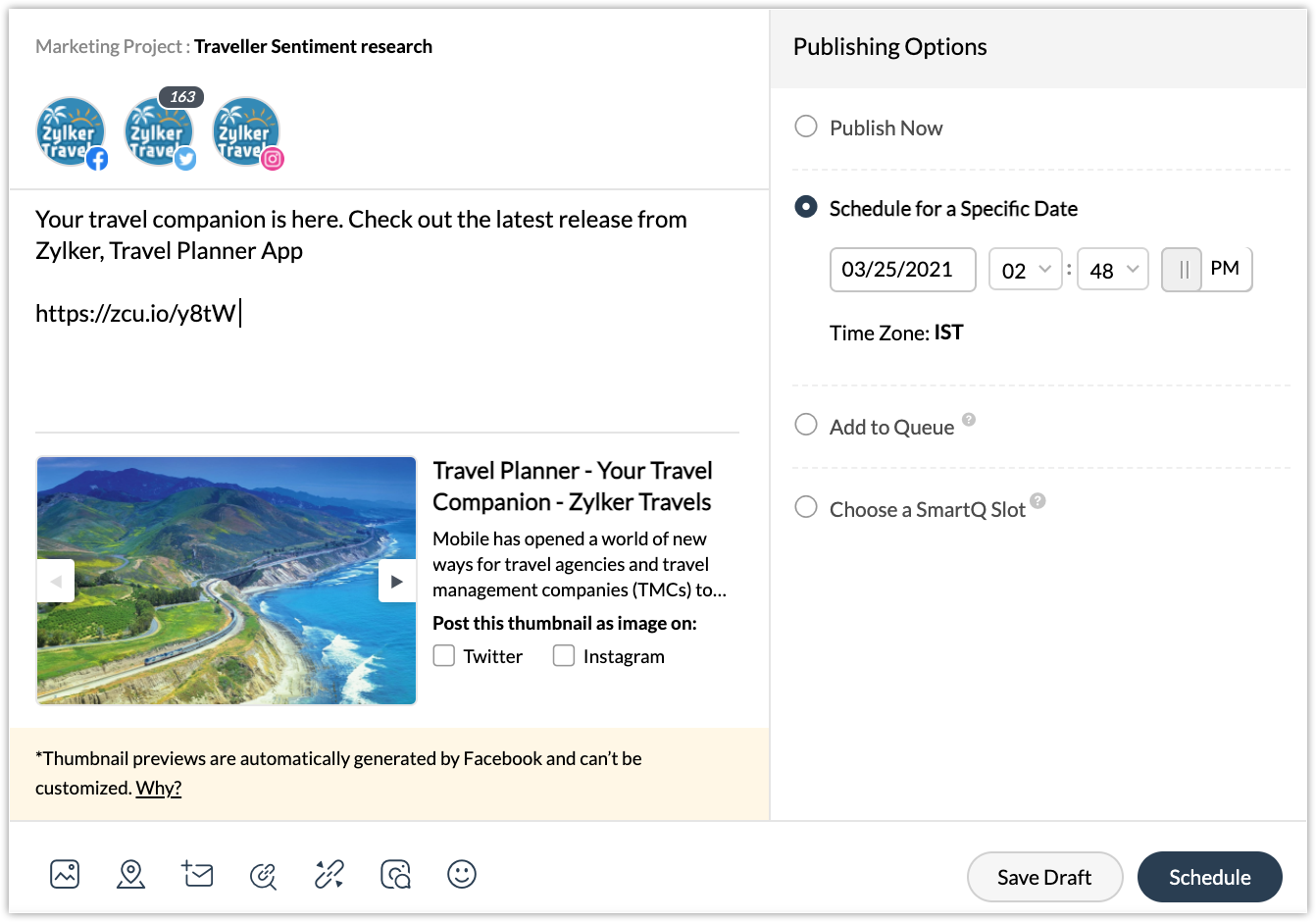Click the coastal landscape thumbnail image
The height and width of the screenshot is (922, 1316).
[x=227, y=581]
